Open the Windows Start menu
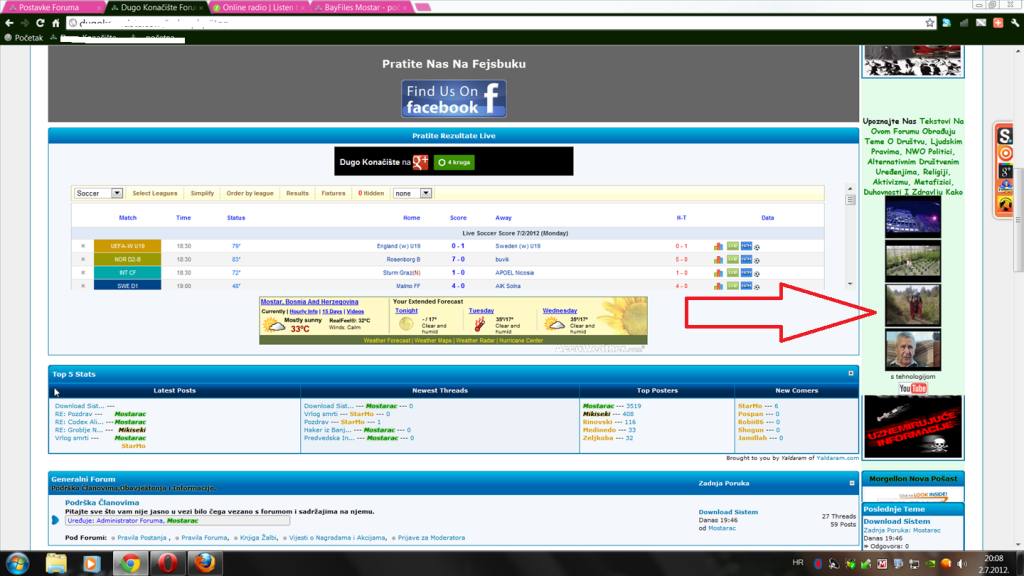Image resolution: width=1024 pixels, height=576 pixels. [18, 563]
